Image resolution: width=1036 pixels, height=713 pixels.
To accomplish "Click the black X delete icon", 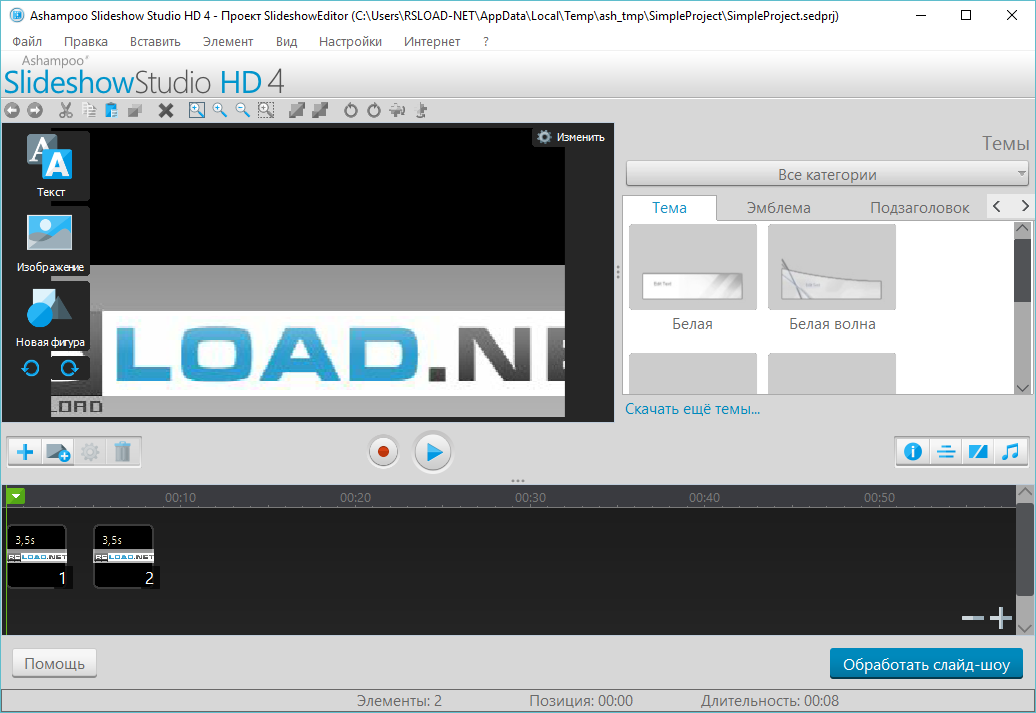I will coord(166,110).
